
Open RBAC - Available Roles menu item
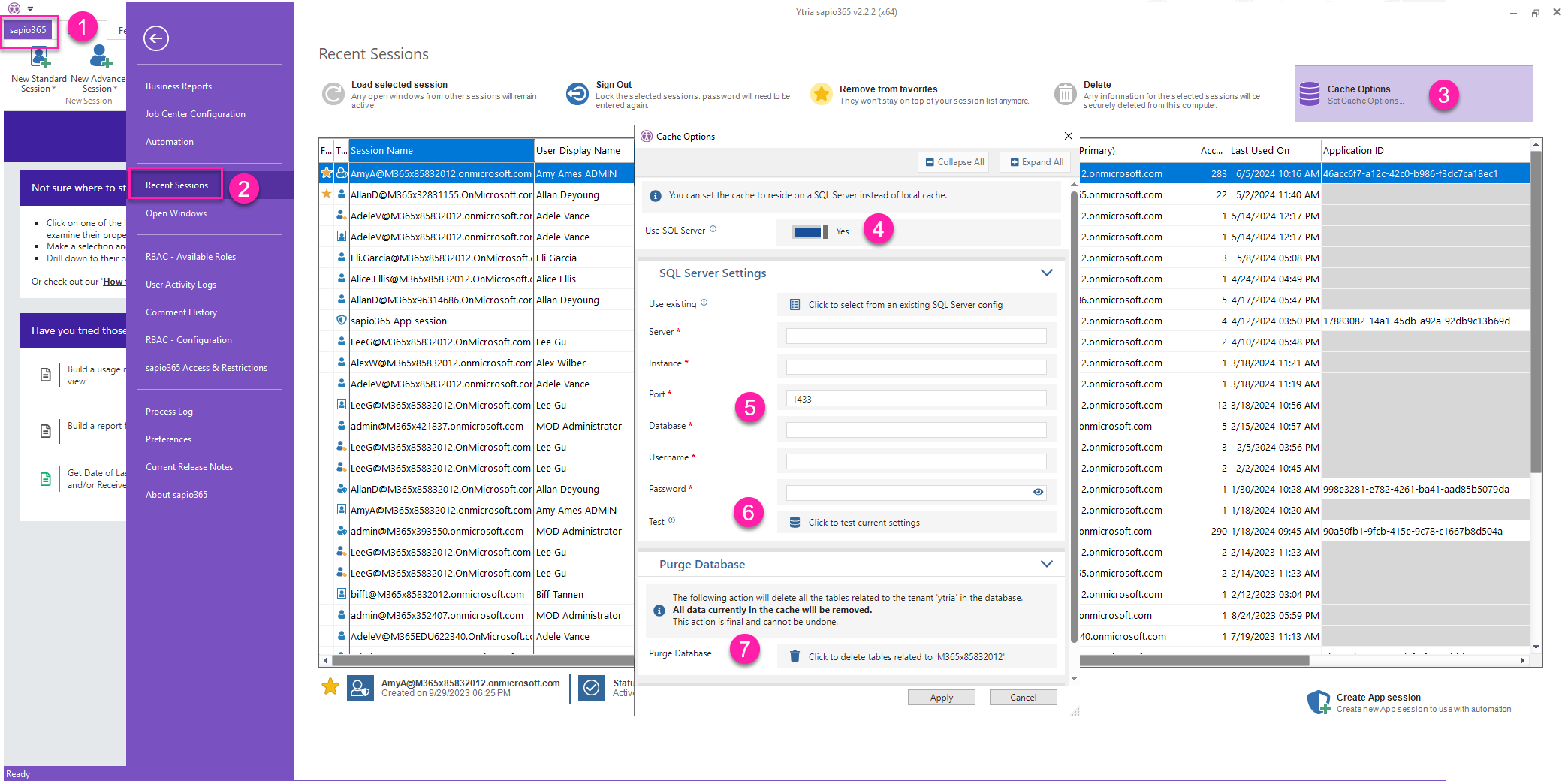(x=191, y=257)
